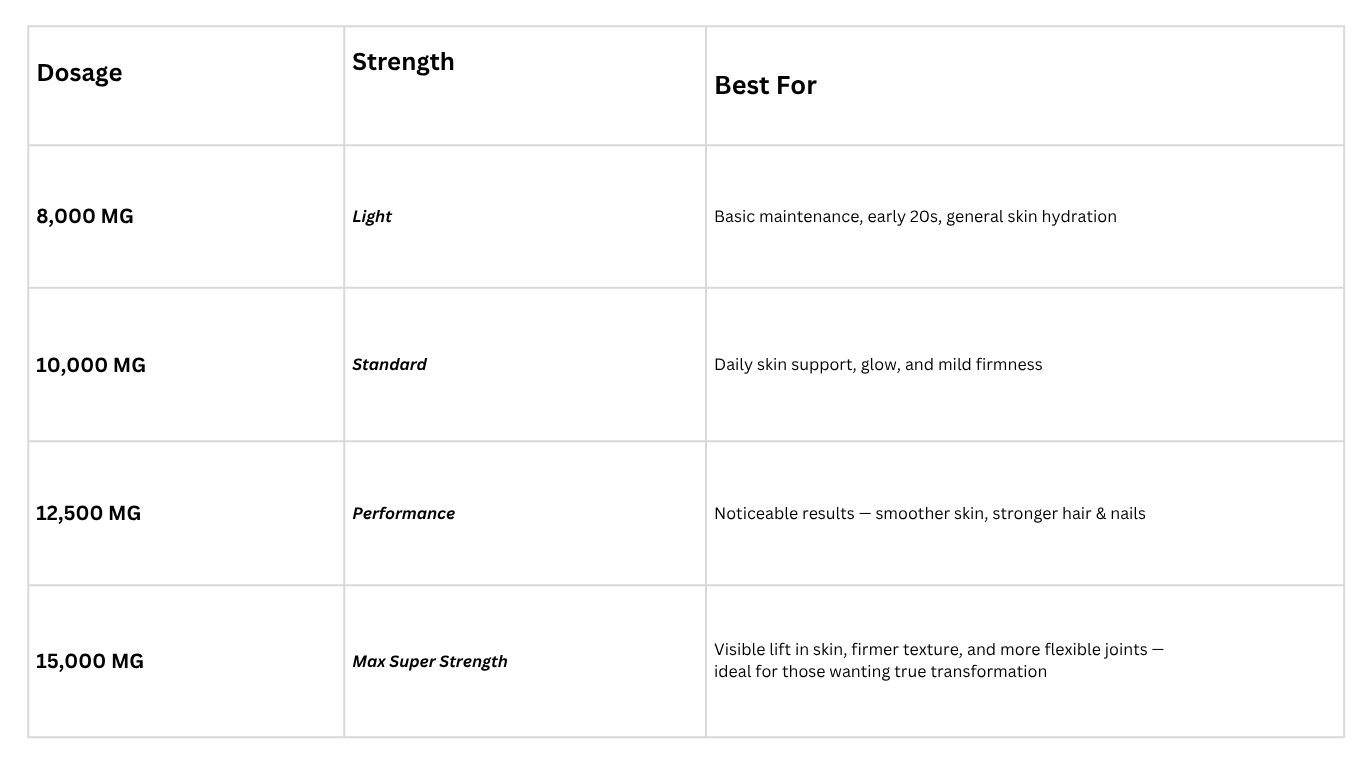Select the 8,000 MG dosage cell
The image size is (1366, 768).
point(85,216)
